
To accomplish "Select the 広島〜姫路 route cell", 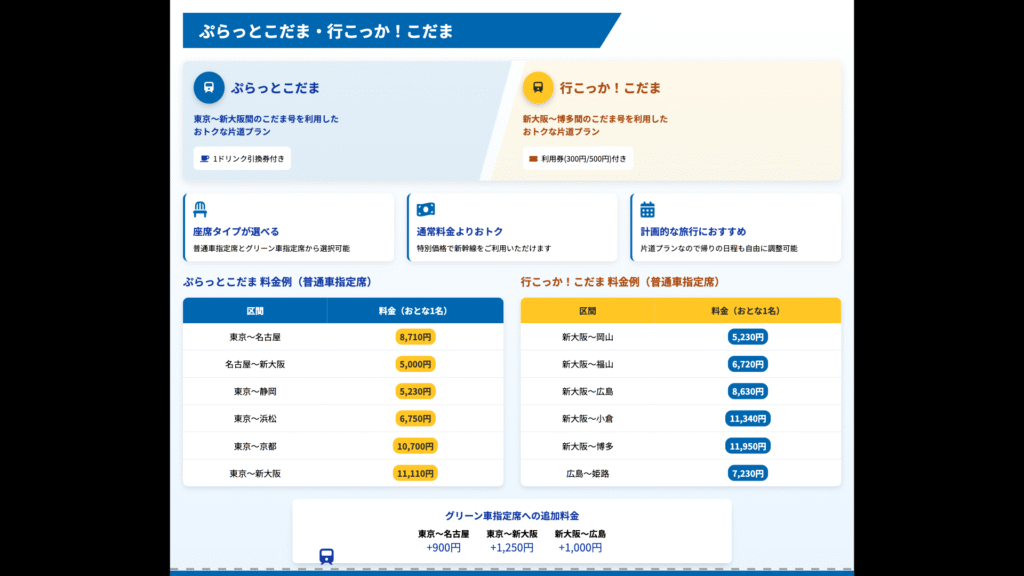I will coord(587,473).
